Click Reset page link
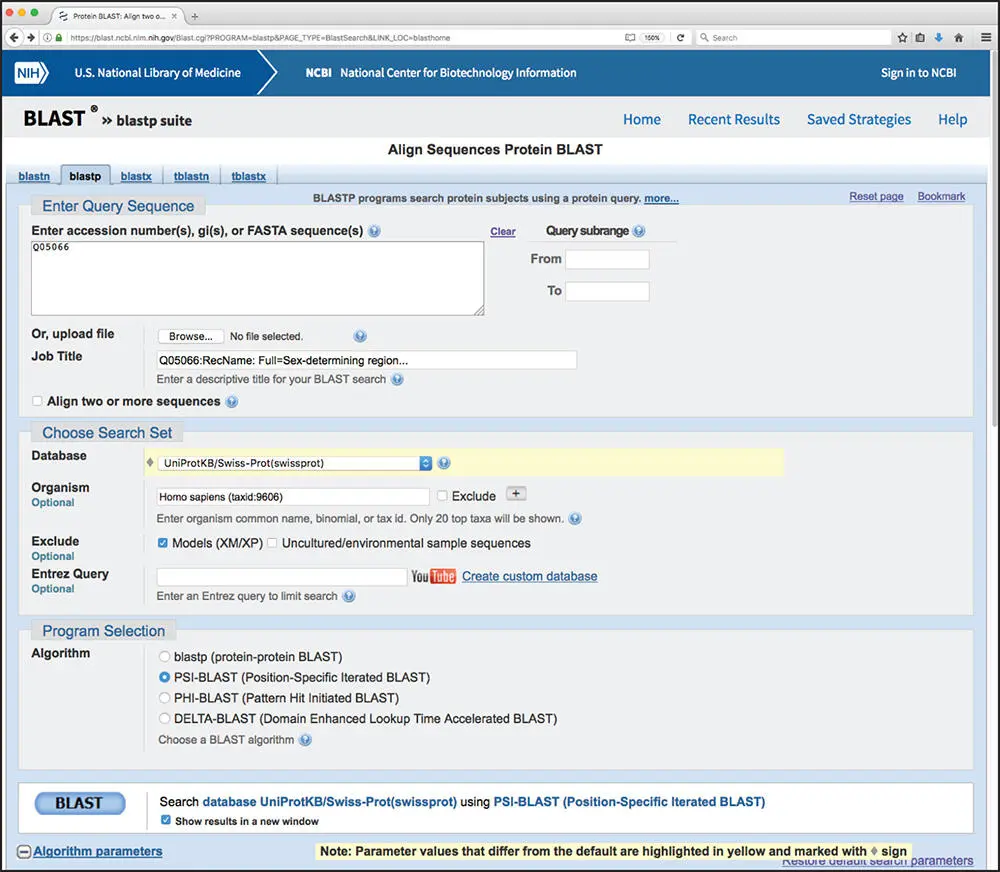The width and height of the screenshot is (1000, 872). pos(876,196)
